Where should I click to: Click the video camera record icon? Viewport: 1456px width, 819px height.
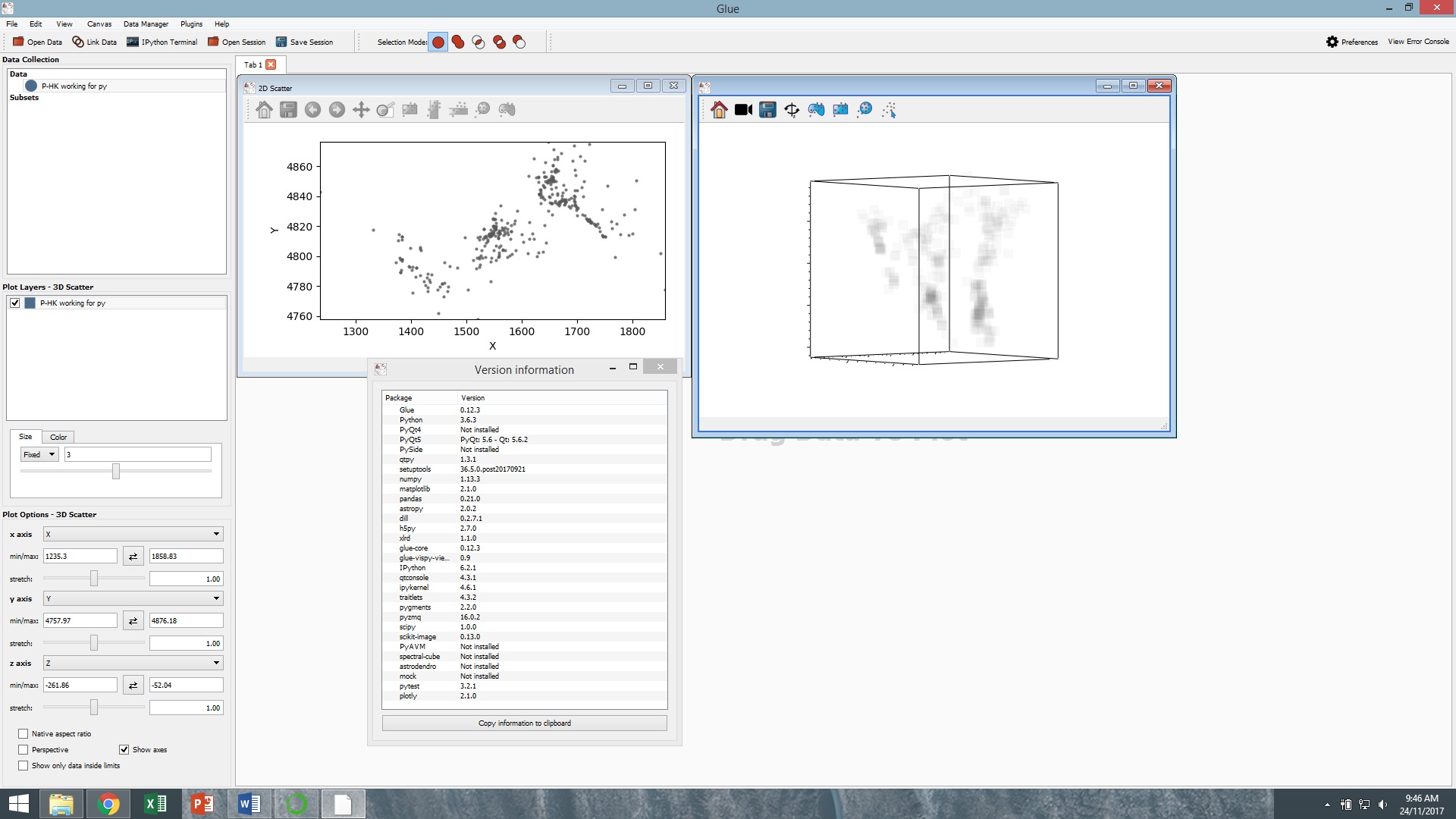pos(743,110)
